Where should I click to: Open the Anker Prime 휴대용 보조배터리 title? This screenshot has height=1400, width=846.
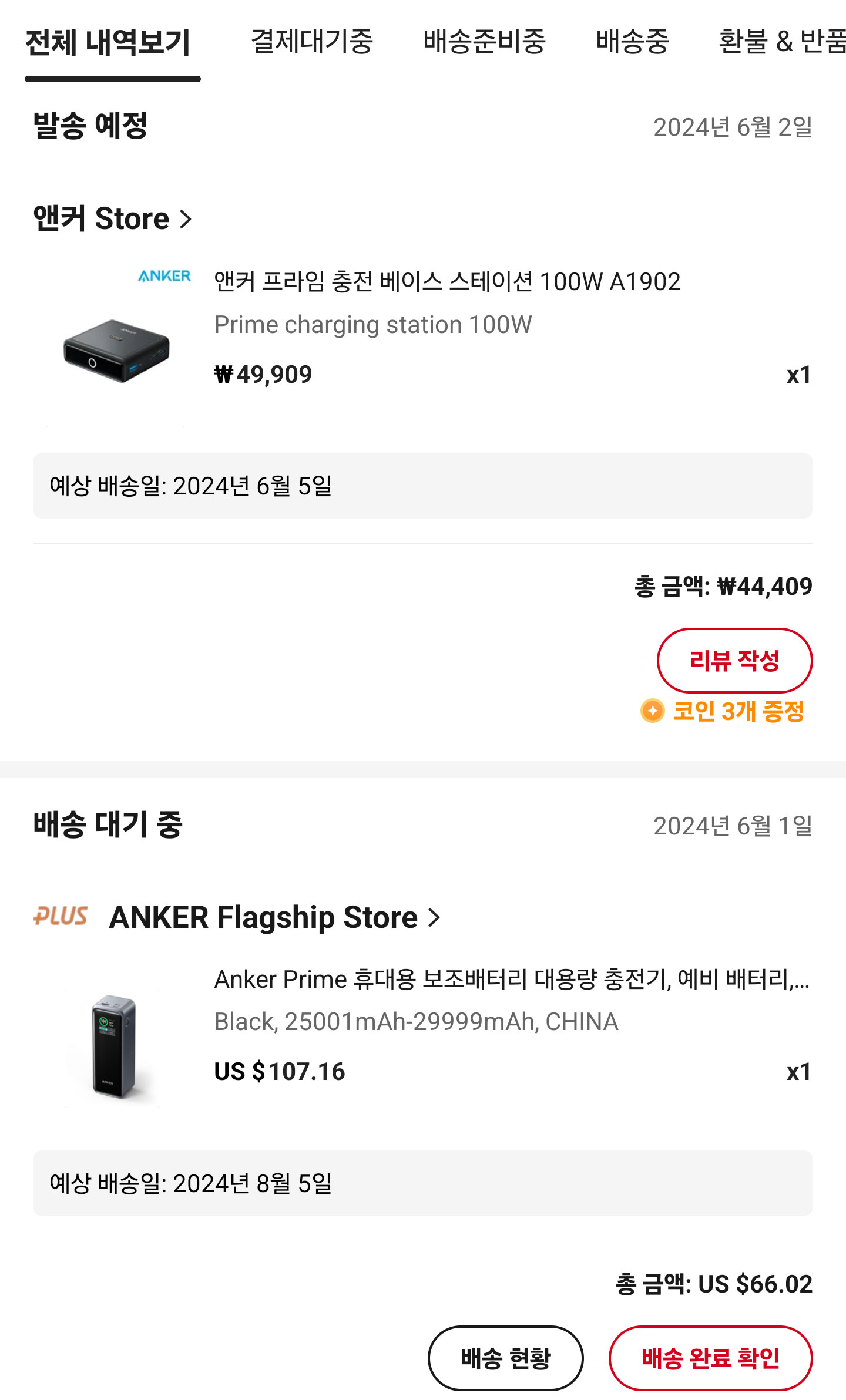[512, 979]
